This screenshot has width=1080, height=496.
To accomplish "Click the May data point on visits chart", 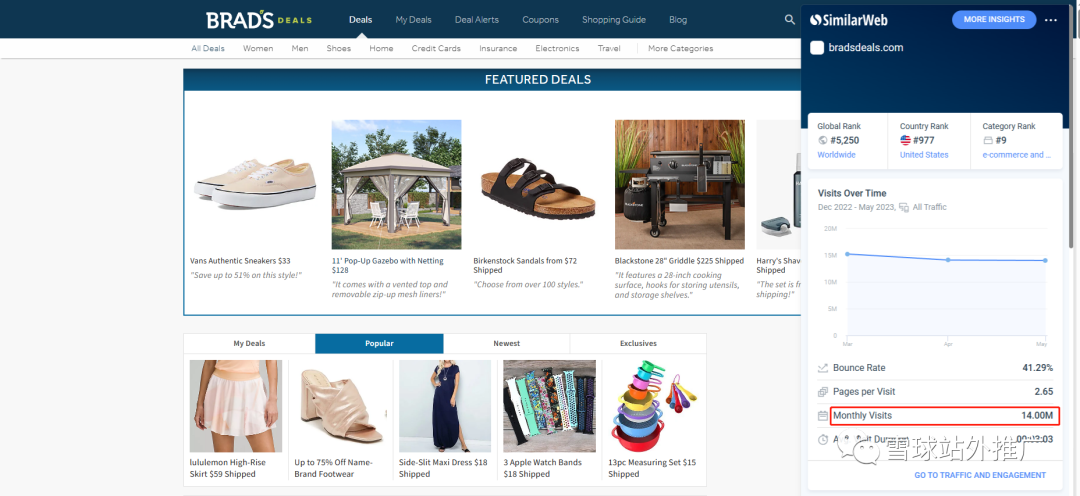I will point(1045,260).
